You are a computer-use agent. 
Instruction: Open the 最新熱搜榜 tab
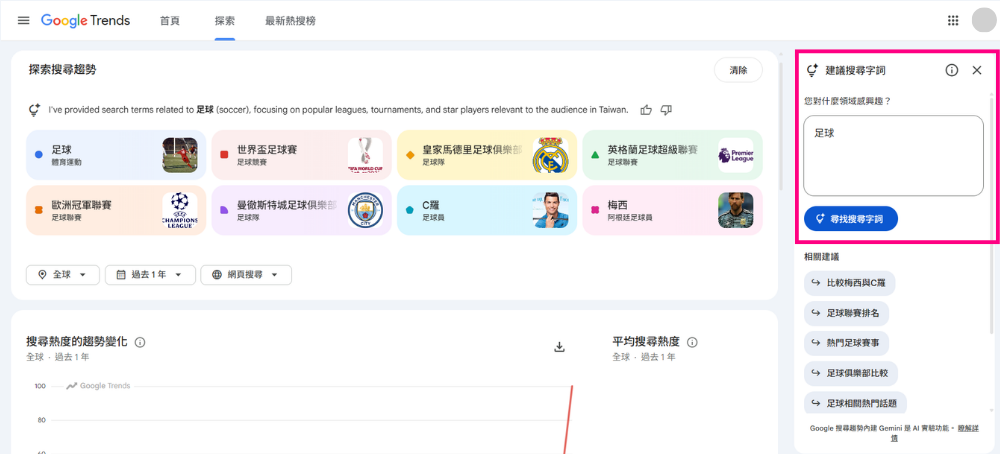(290, 20)
